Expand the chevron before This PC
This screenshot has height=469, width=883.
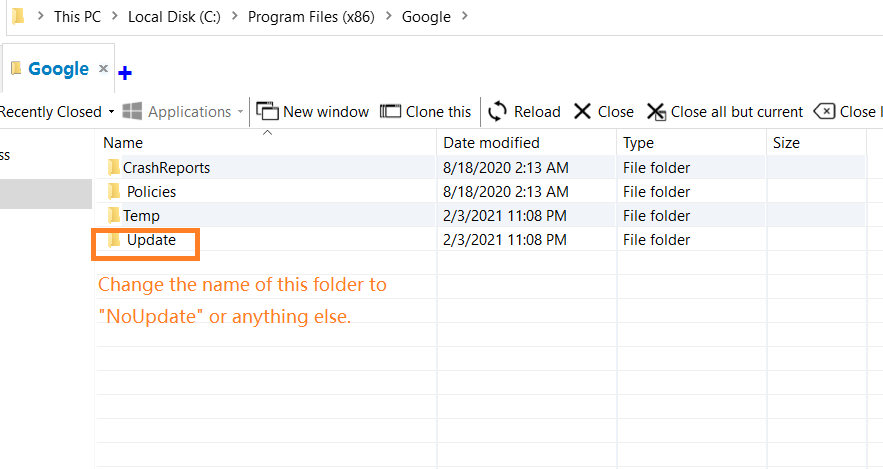pos(40,16)
